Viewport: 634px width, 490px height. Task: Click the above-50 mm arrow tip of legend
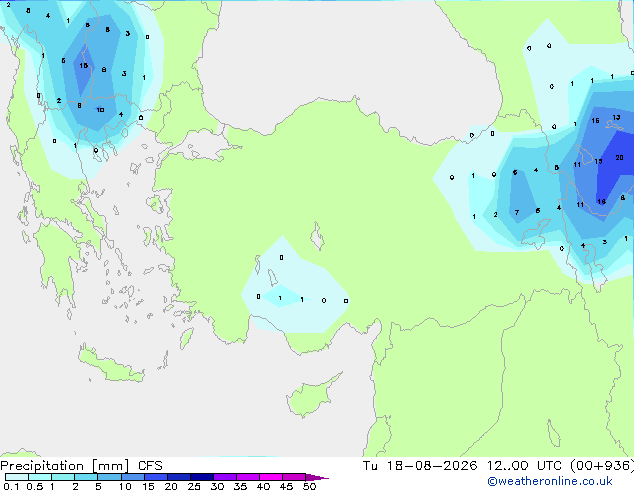(317, 477)
